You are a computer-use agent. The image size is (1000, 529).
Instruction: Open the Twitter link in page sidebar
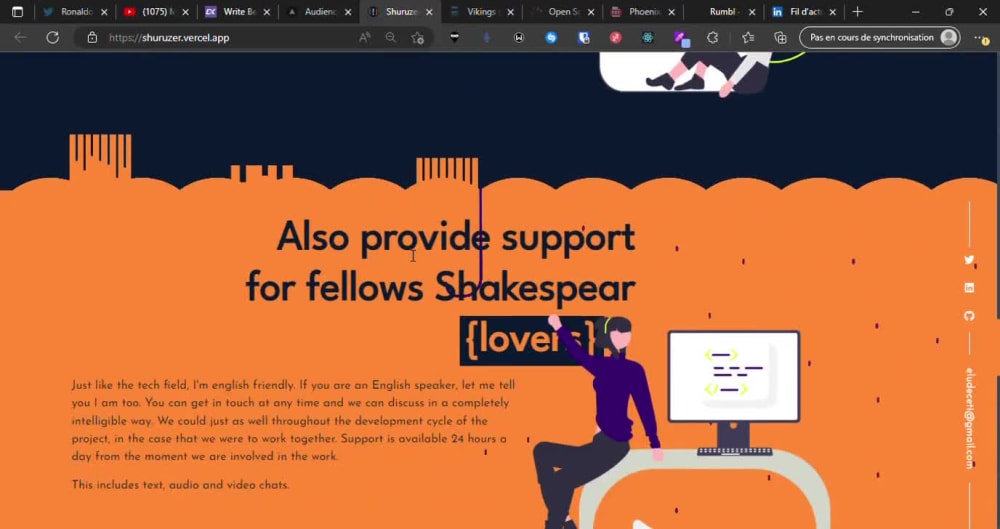pos(969,260)
